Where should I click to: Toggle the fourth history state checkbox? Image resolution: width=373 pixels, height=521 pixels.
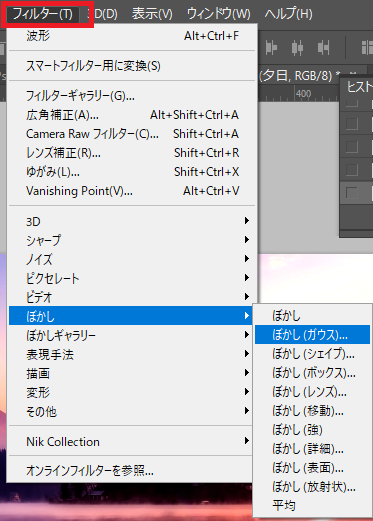click(352, 170)
